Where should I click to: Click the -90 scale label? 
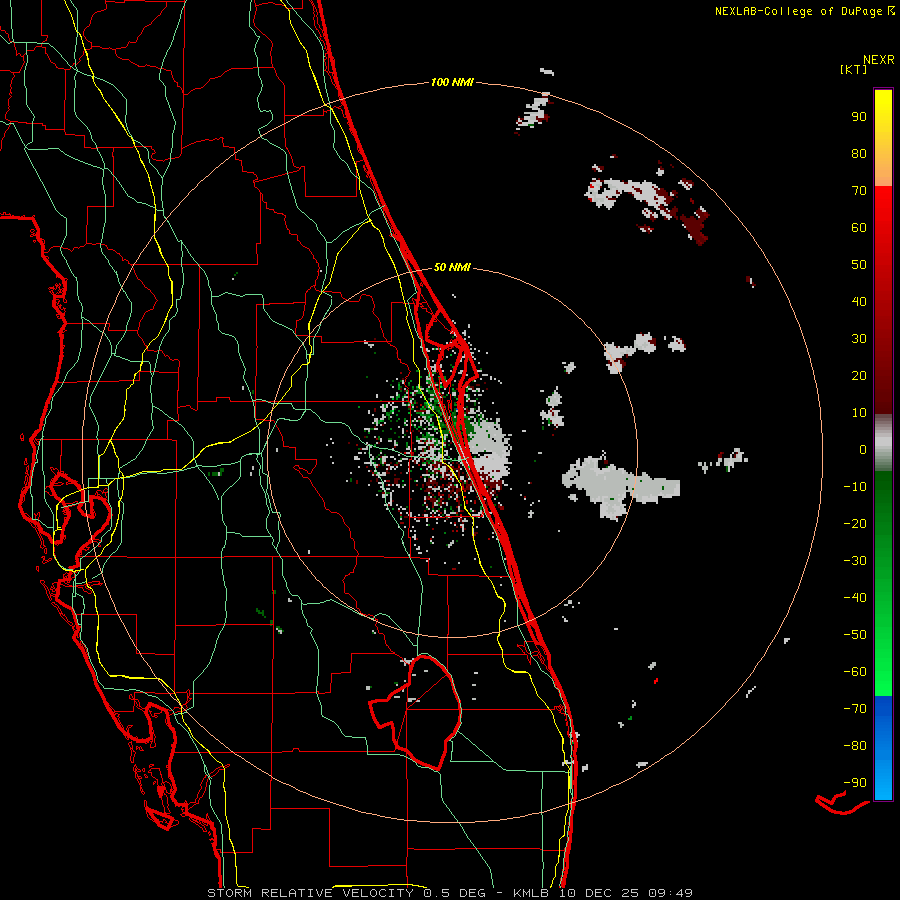tap(855, 783)
